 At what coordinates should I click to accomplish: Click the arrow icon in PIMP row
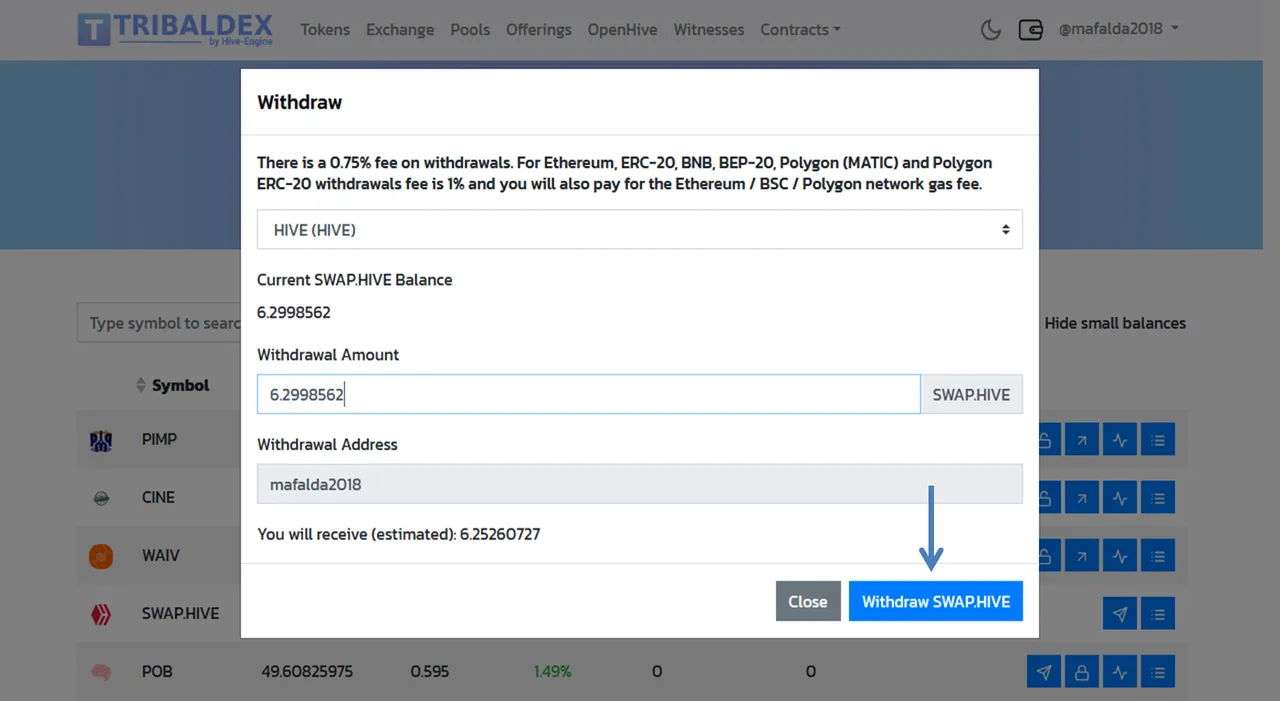point(1082,439)
